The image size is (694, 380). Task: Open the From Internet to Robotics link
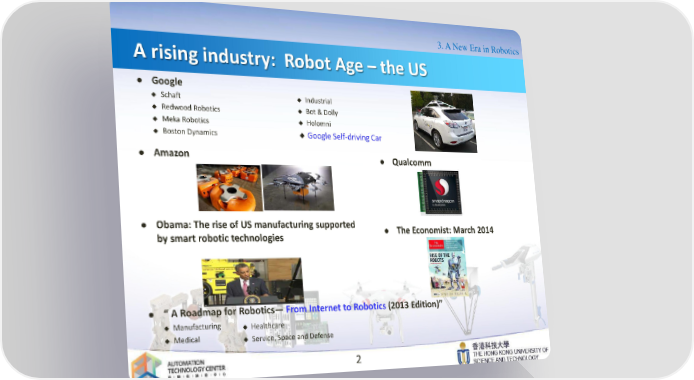tap(335, 307)
